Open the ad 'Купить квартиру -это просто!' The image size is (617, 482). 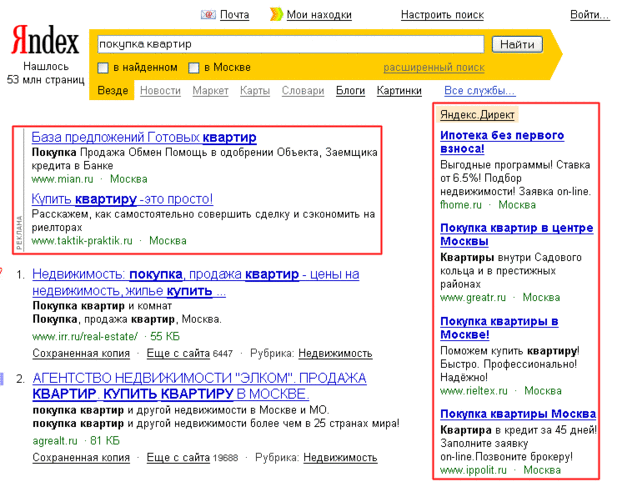coord(122,199)
